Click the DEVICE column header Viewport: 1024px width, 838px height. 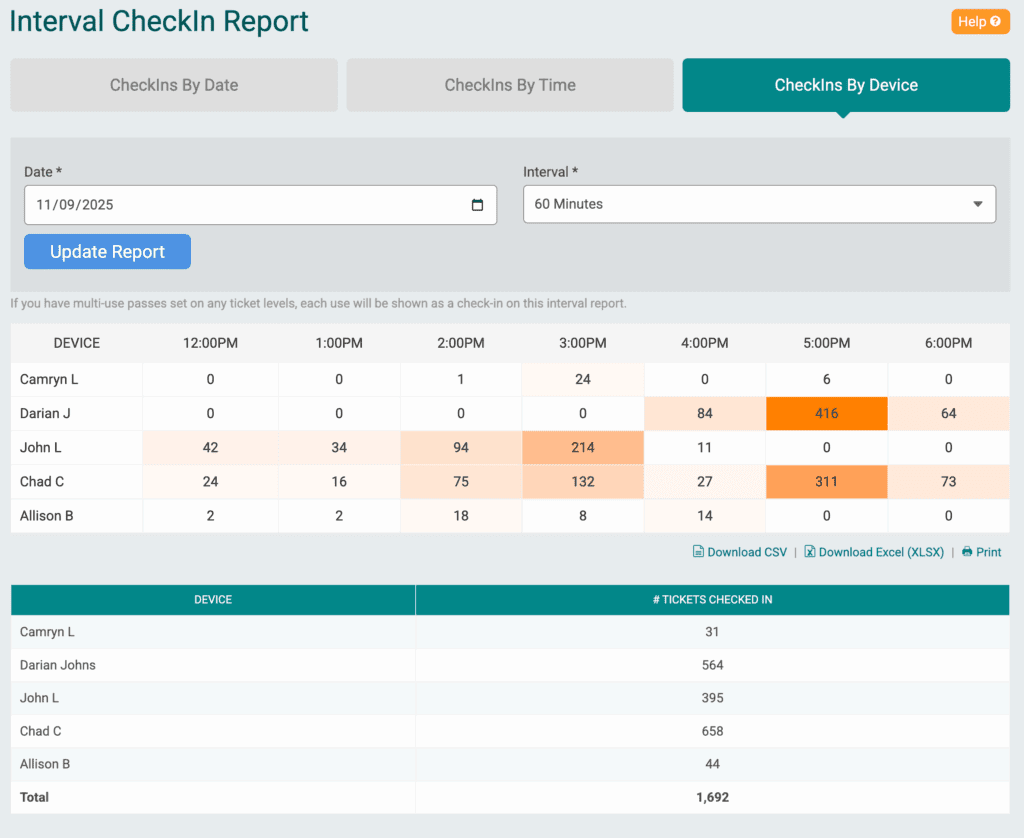[76, 342]
